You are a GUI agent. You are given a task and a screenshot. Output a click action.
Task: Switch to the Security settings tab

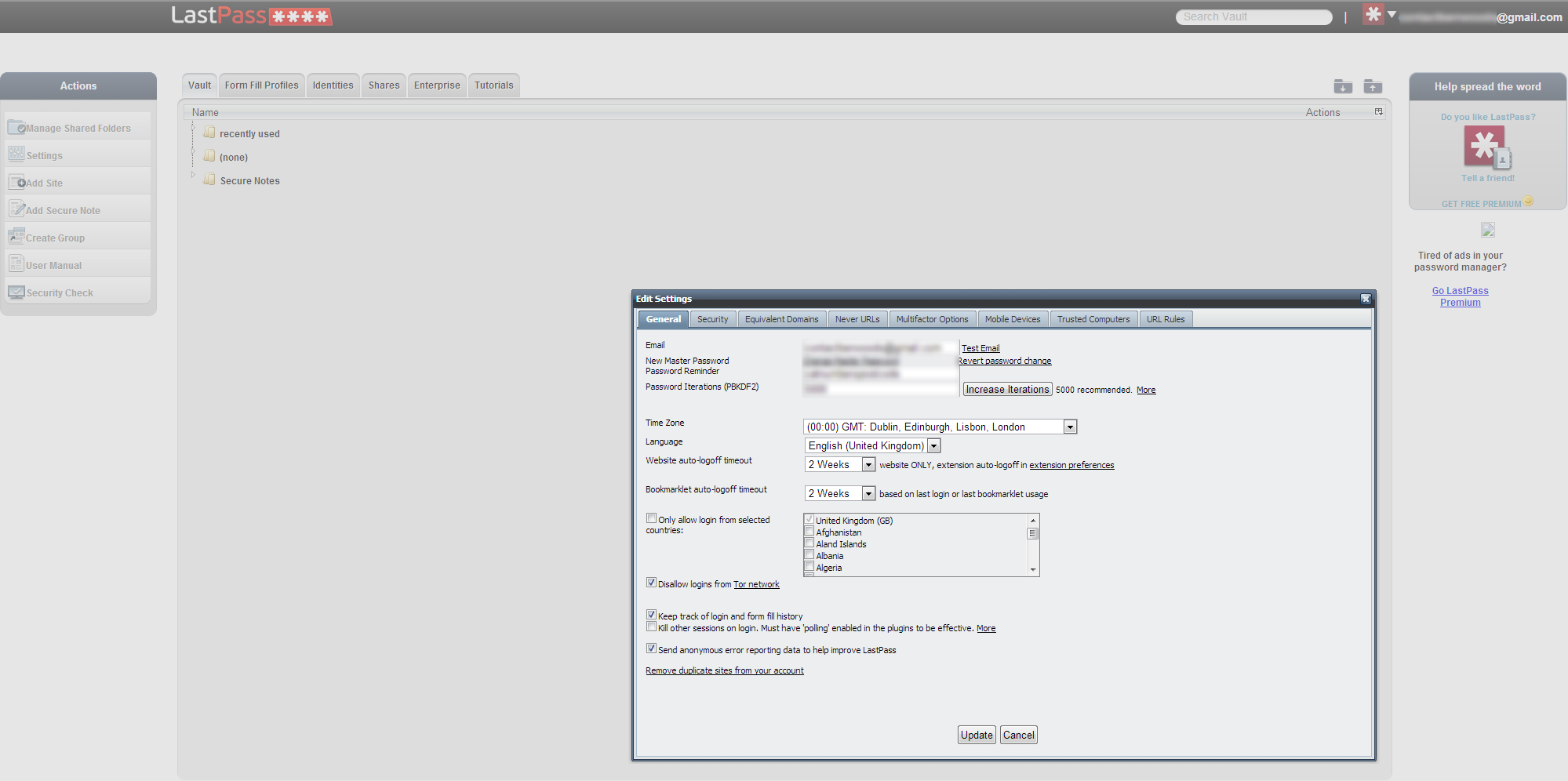712,319
